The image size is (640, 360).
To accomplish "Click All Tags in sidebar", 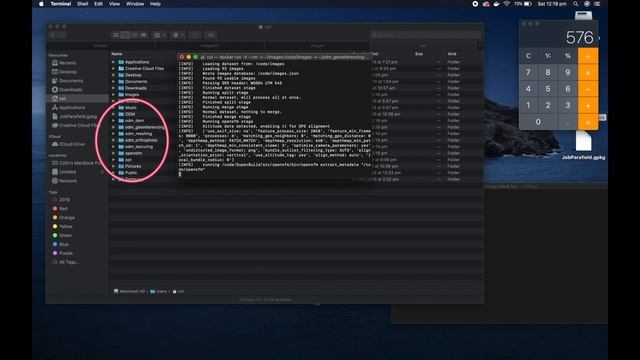I will pos(66,262).
